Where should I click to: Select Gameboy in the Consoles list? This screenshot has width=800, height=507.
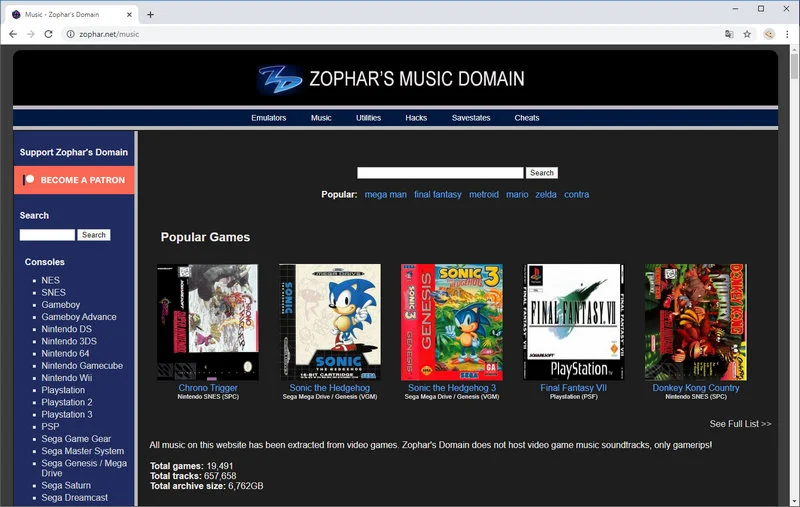click(x=61, y=305)
